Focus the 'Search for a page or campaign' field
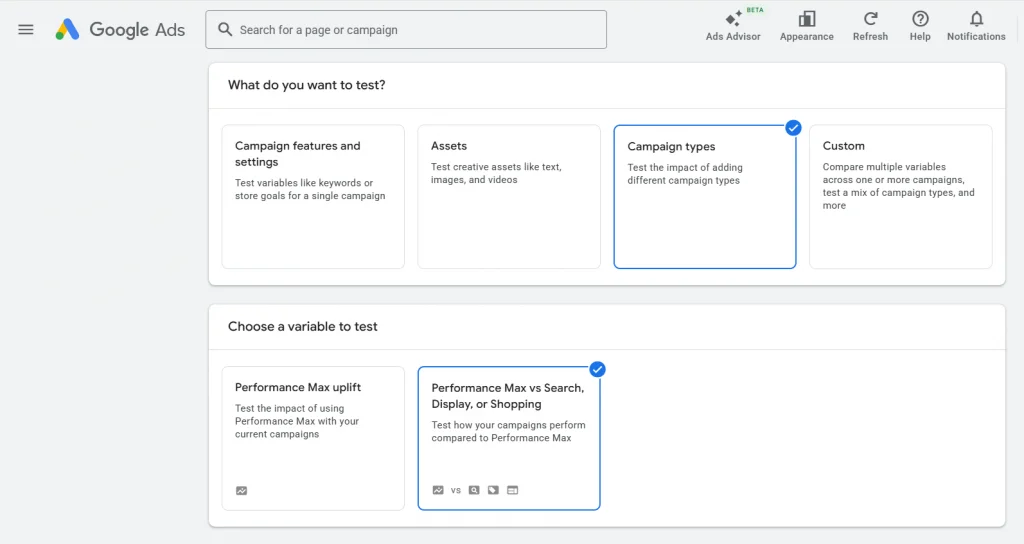1024x544 pixels. click(406, 29)
